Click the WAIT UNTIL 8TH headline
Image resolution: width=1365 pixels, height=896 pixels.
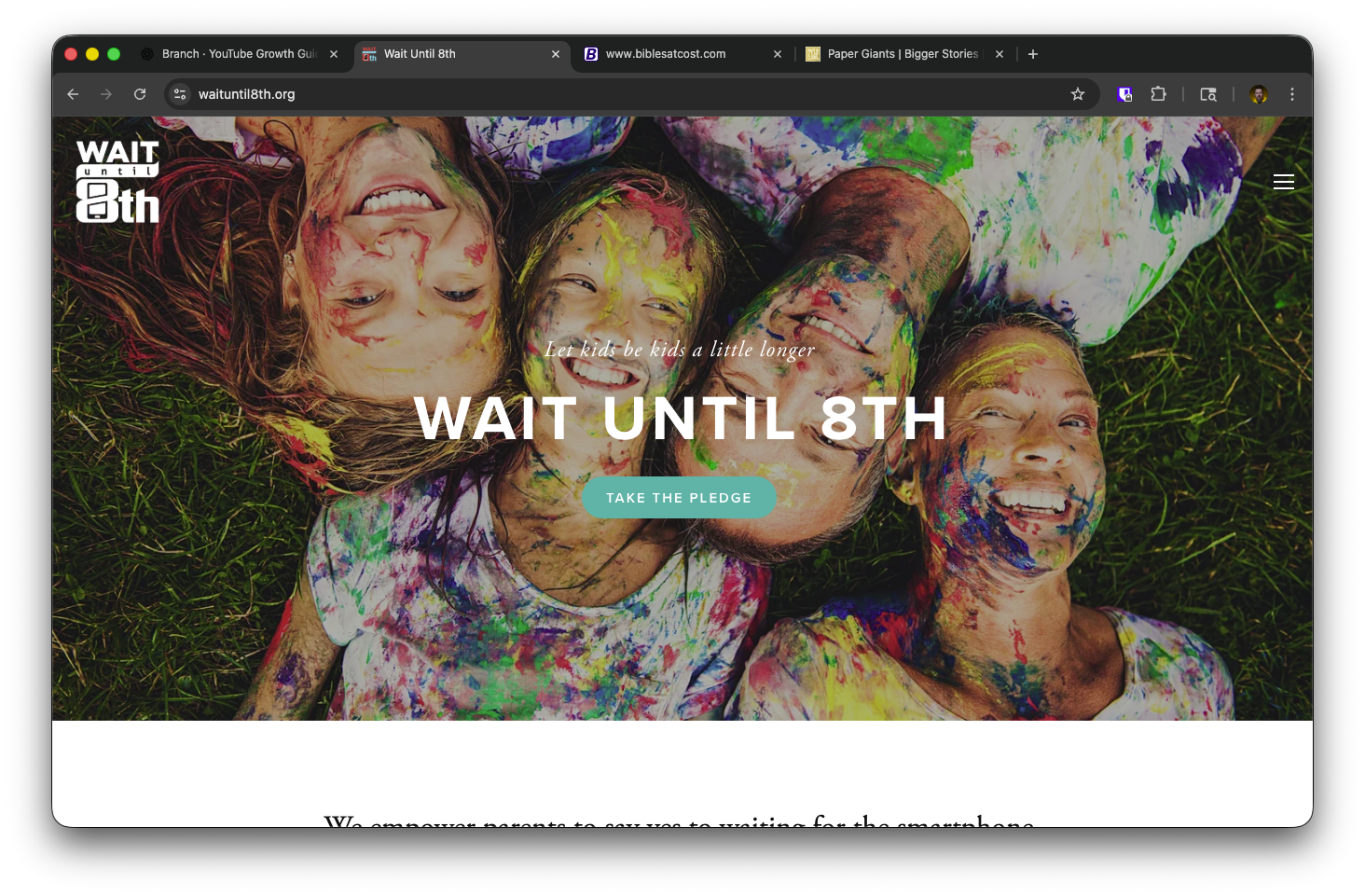click(681, 418)
